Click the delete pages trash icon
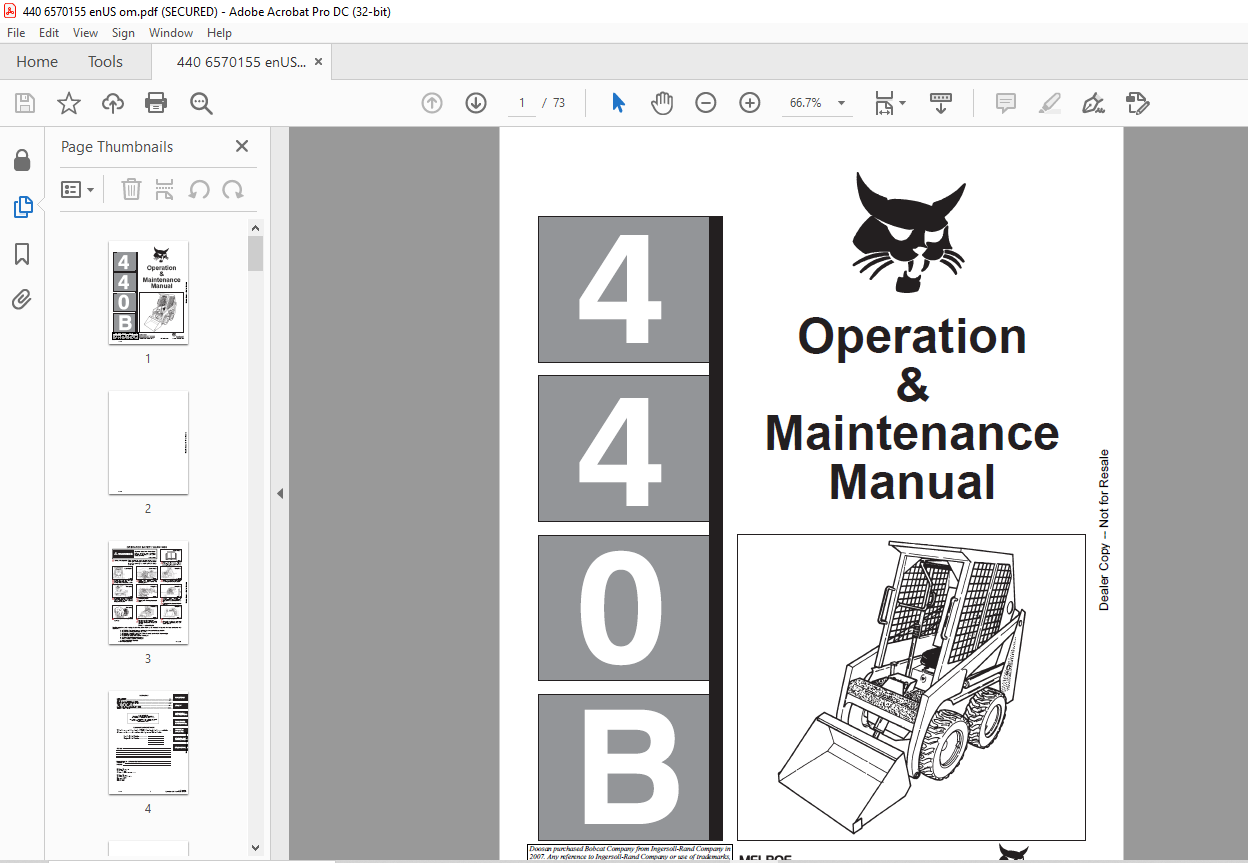 131,189
